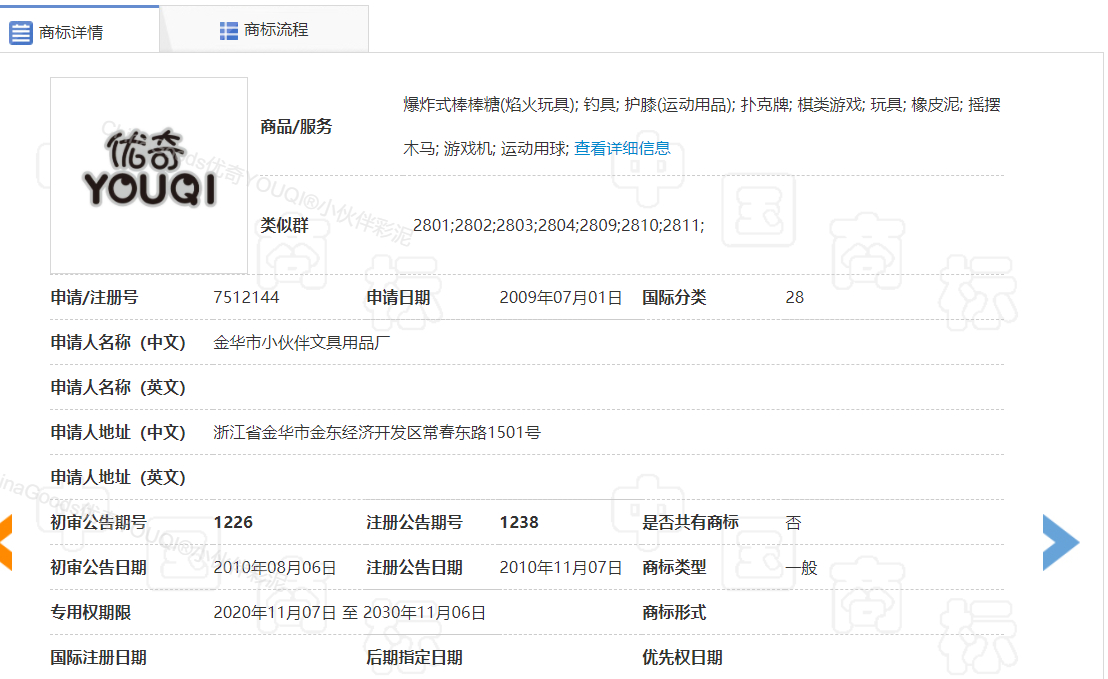
Task: Click the 类似群 label
Action: pos(284,225)
